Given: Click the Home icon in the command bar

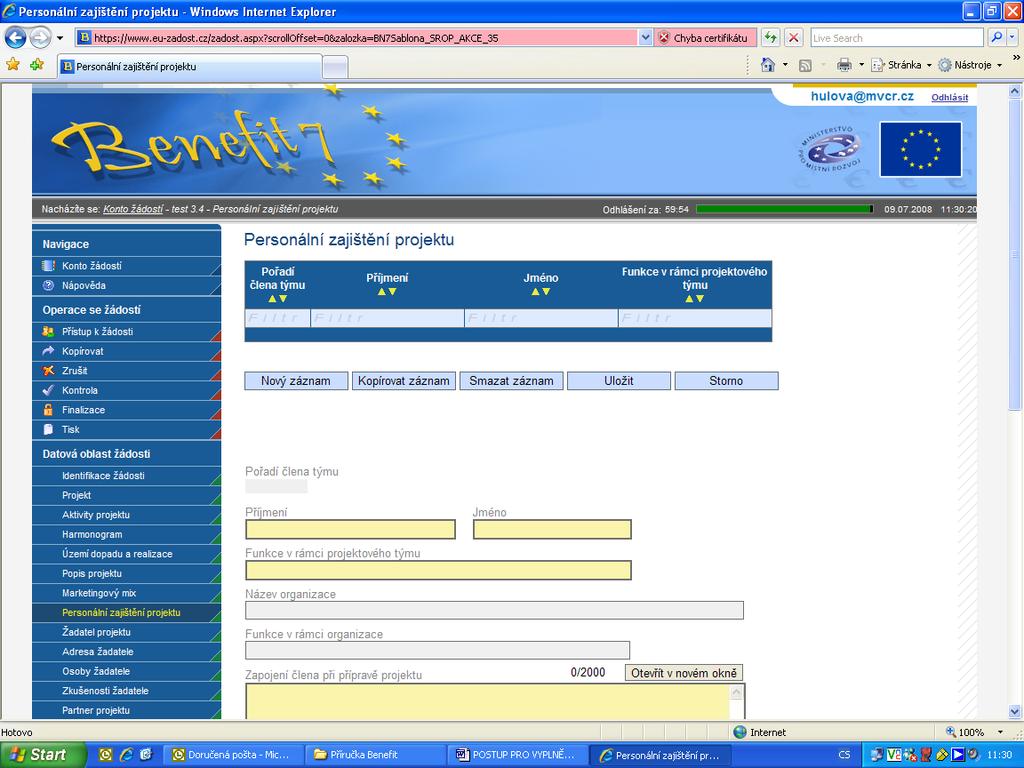Looking at the screenshot, I should [768, 65].
